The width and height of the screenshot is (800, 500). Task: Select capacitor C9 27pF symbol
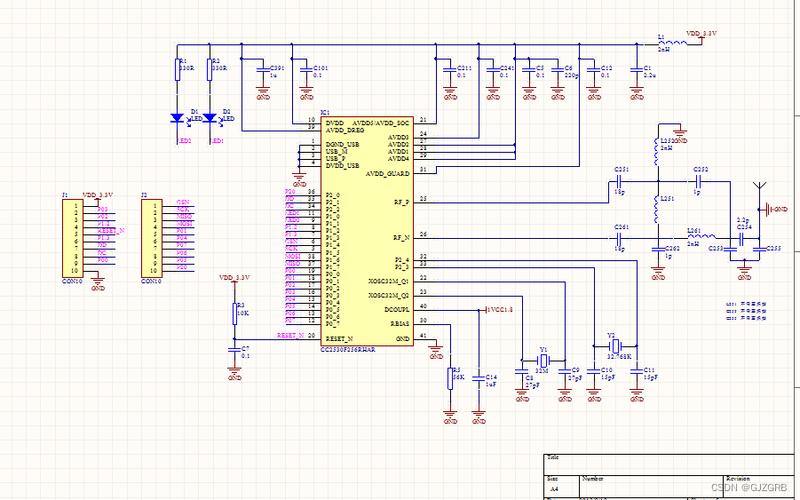tap(564, 372)
